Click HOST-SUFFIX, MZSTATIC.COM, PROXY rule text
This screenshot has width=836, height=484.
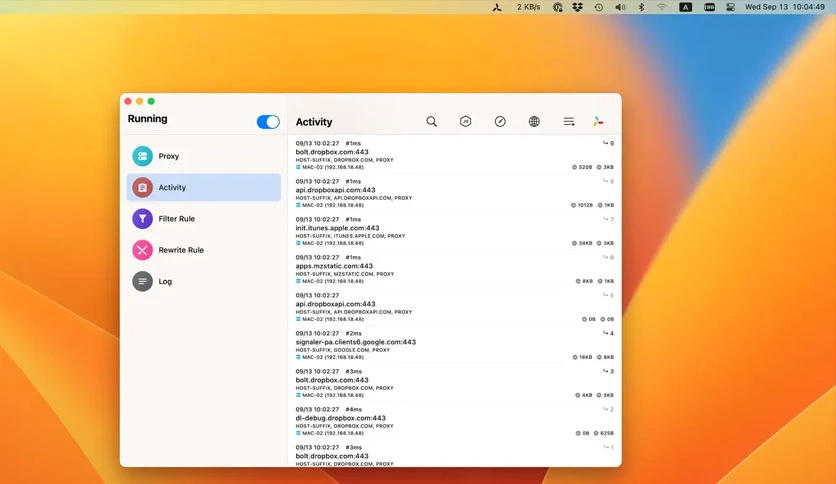(x=345, y=274)
